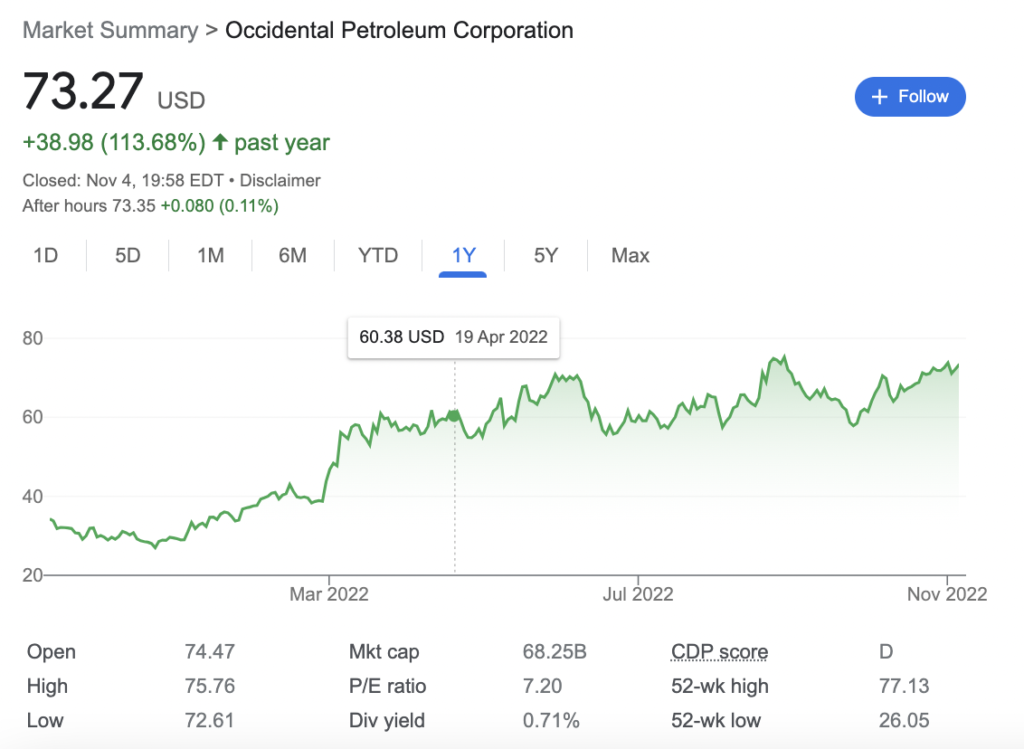Click the Jul 2022 axis label

coord(637,594)
